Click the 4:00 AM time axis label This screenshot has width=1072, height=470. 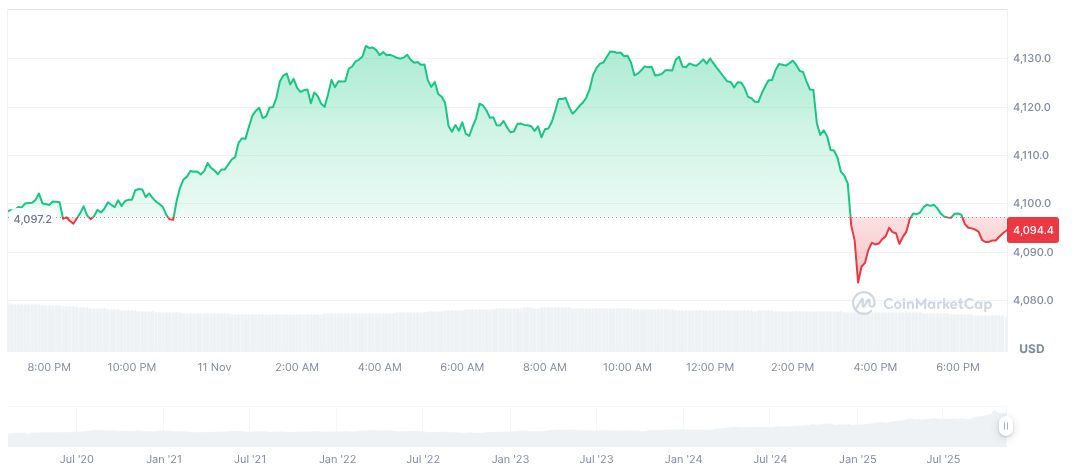coord(380,367)
